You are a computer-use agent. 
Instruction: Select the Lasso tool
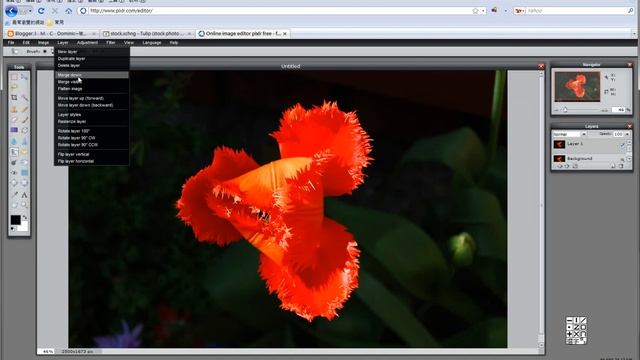(14, 87)
